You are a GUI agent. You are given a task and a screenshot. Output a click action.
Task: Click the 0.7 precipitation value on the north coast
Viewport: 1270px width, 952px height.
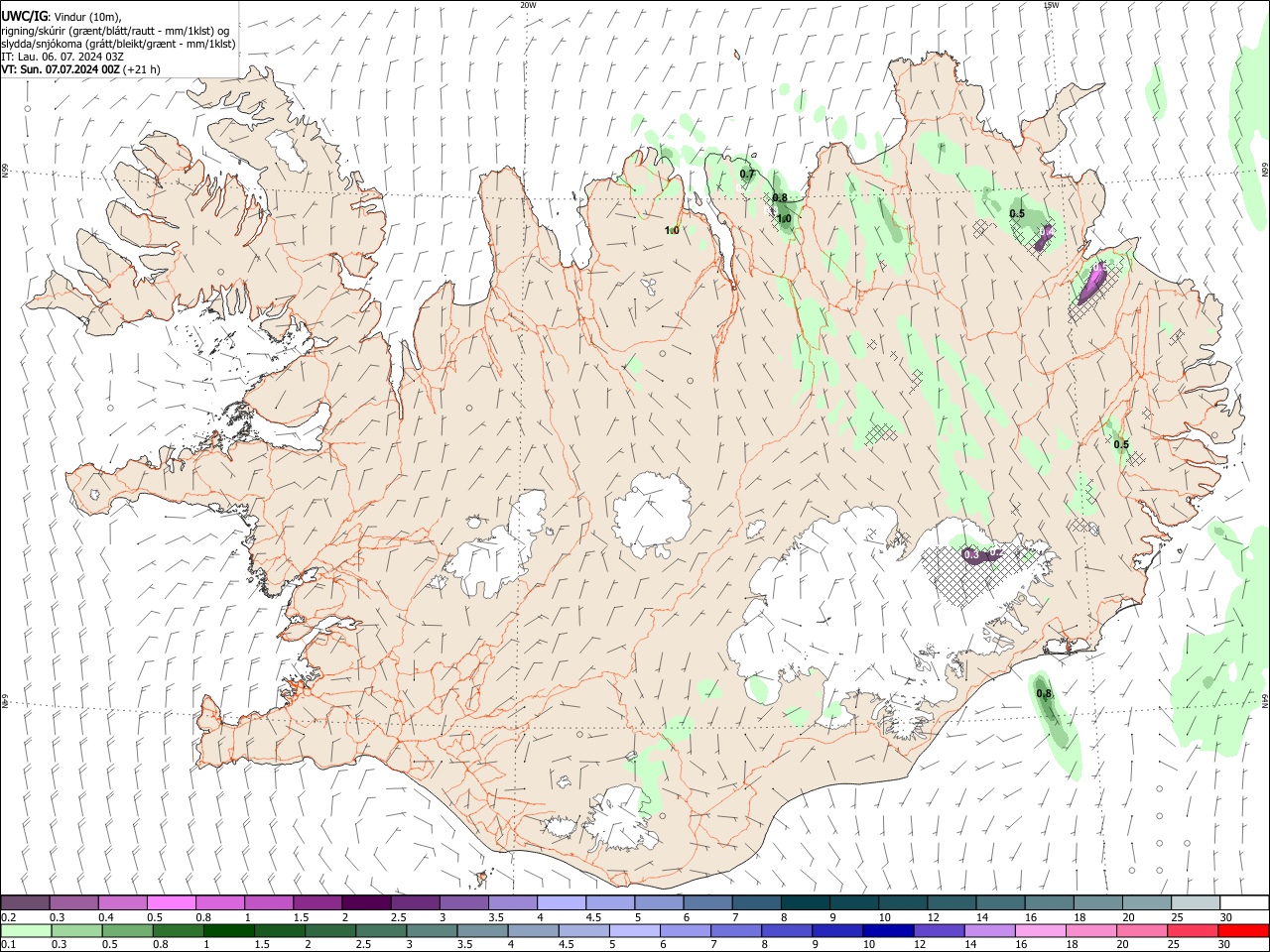click(x=747, y=175)
